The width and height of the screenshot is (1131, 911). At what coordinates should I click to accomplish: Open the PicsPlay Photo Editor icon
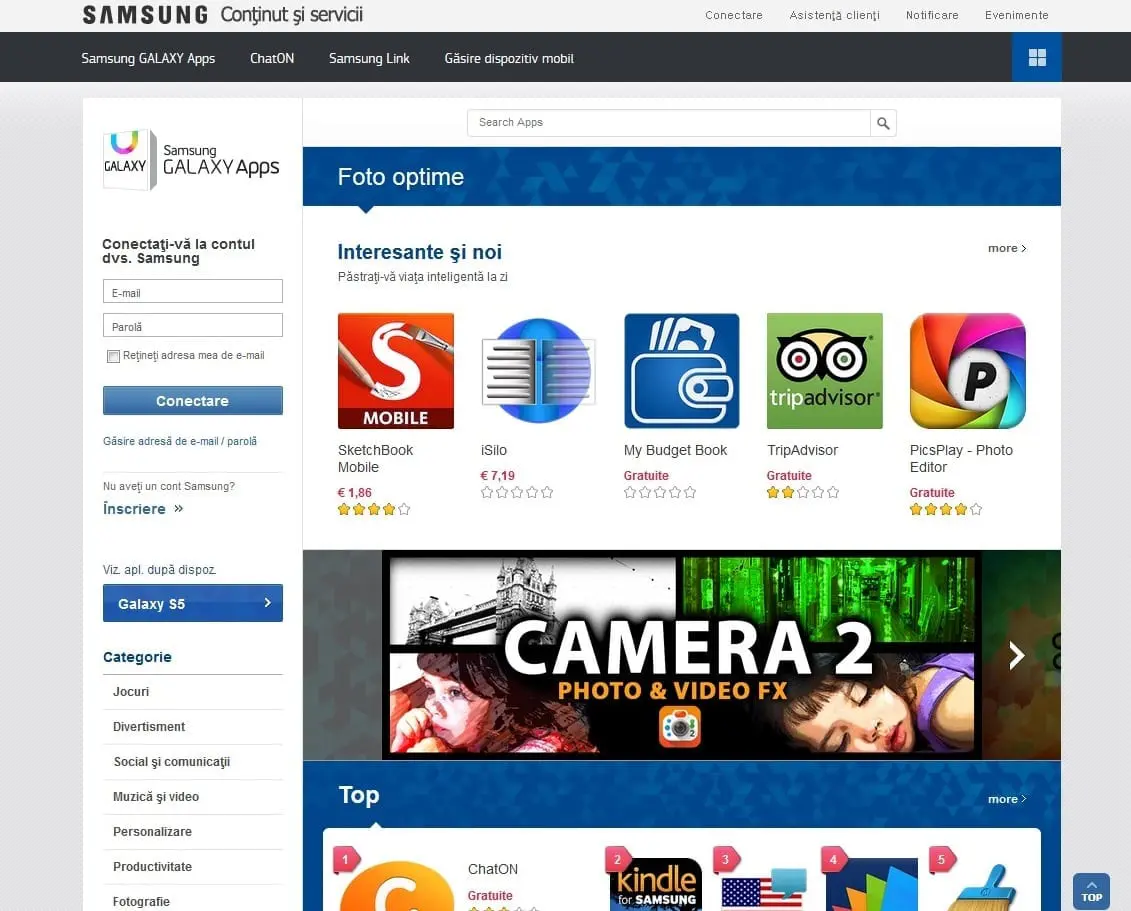coord(967,371)
